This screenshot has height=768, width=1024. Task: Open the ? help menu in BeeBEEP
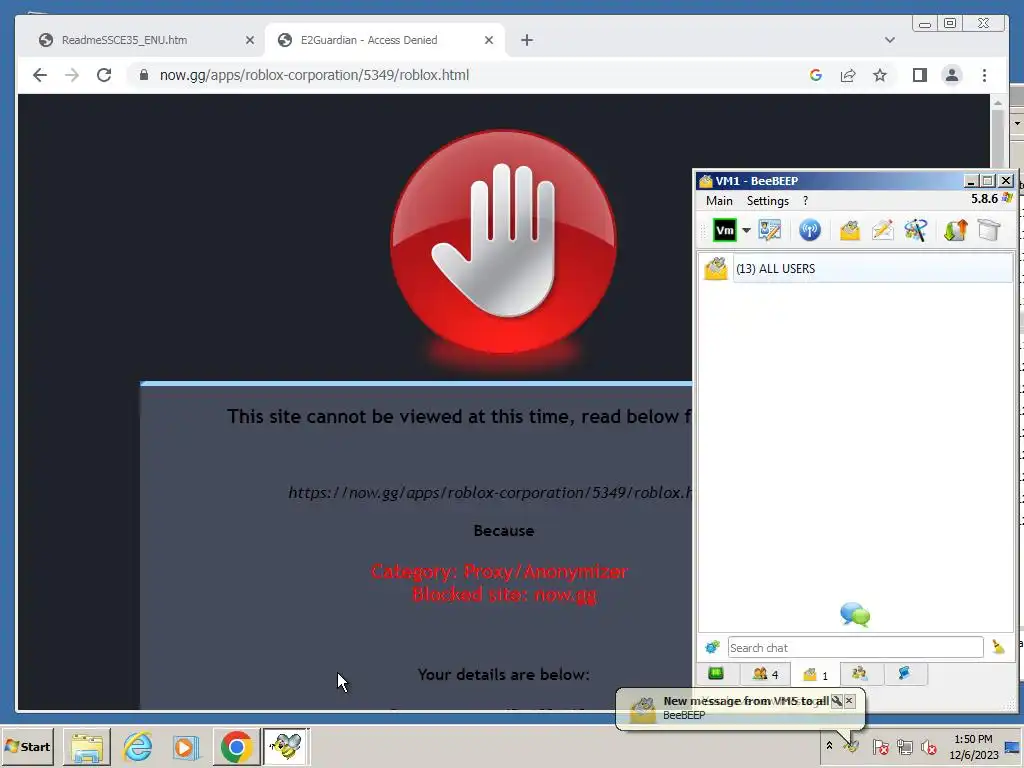pyautogui.click(x=805, y=201)
